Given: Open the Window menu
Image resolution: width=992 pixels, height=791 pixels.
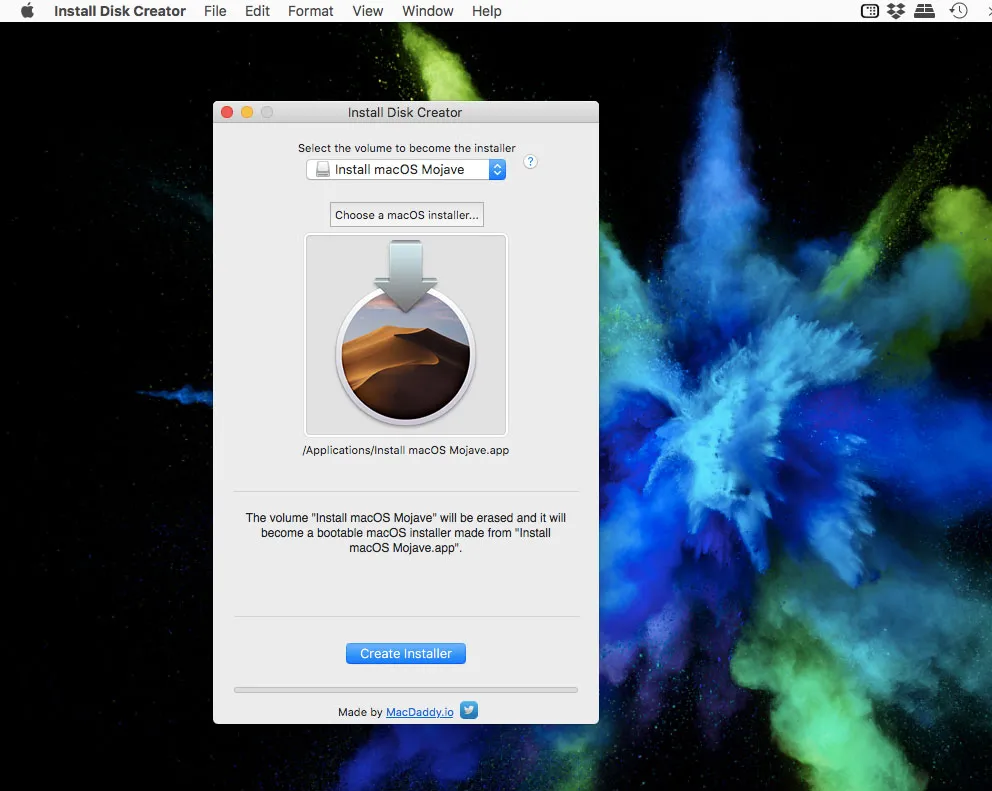Looking at the screenshot, I should 428,11.
